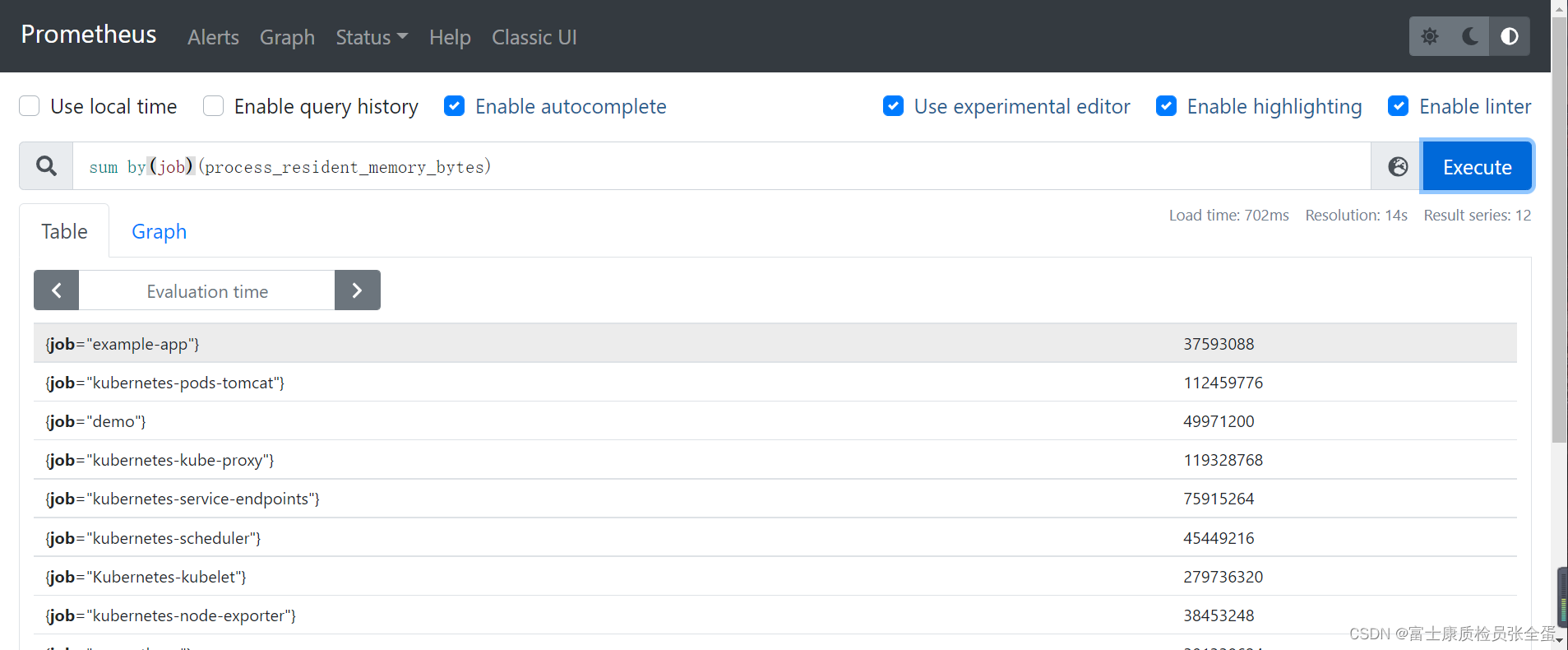Click the page vertical scrollbar

pos(1559,230)
